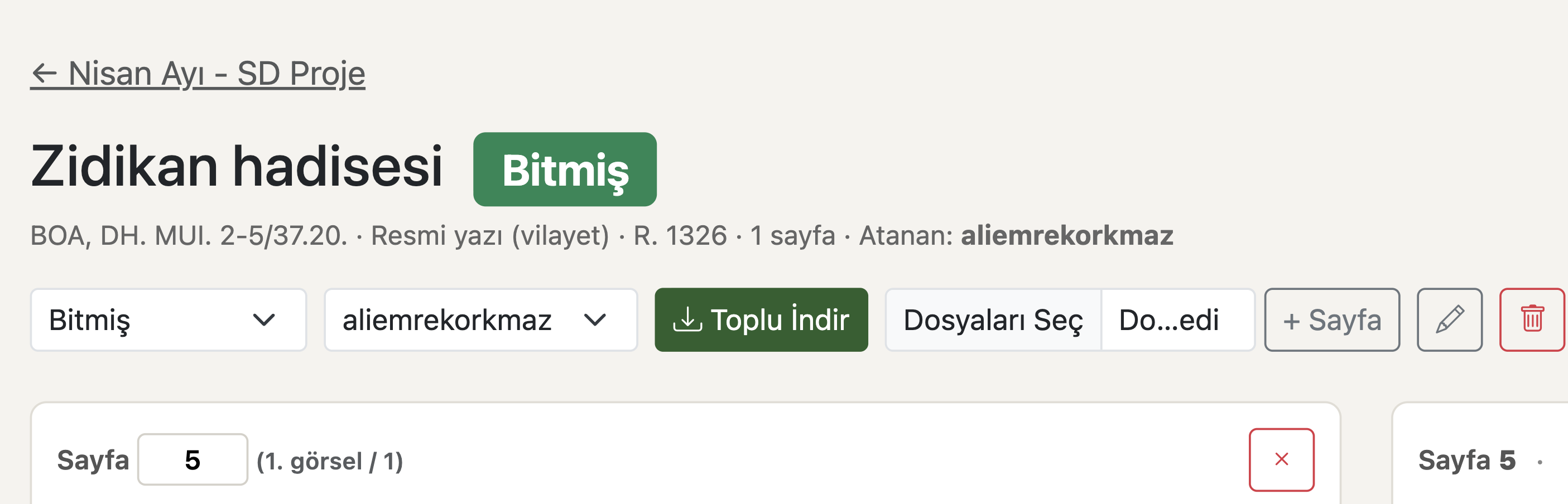Screen dimensions: 1568x504
Task: Open the aliemrekorkmaz assignee dropdown
Action: point(481,319)
